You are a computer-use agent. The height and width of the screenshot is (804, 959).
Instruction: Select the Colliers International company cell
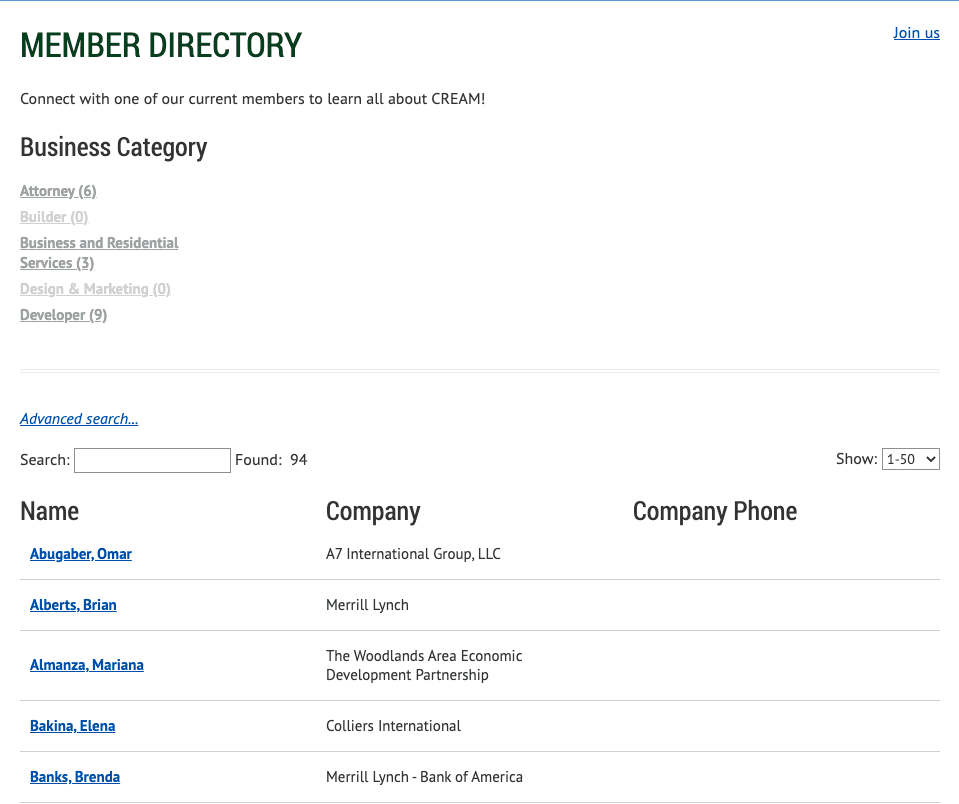[x=393, y=726]
